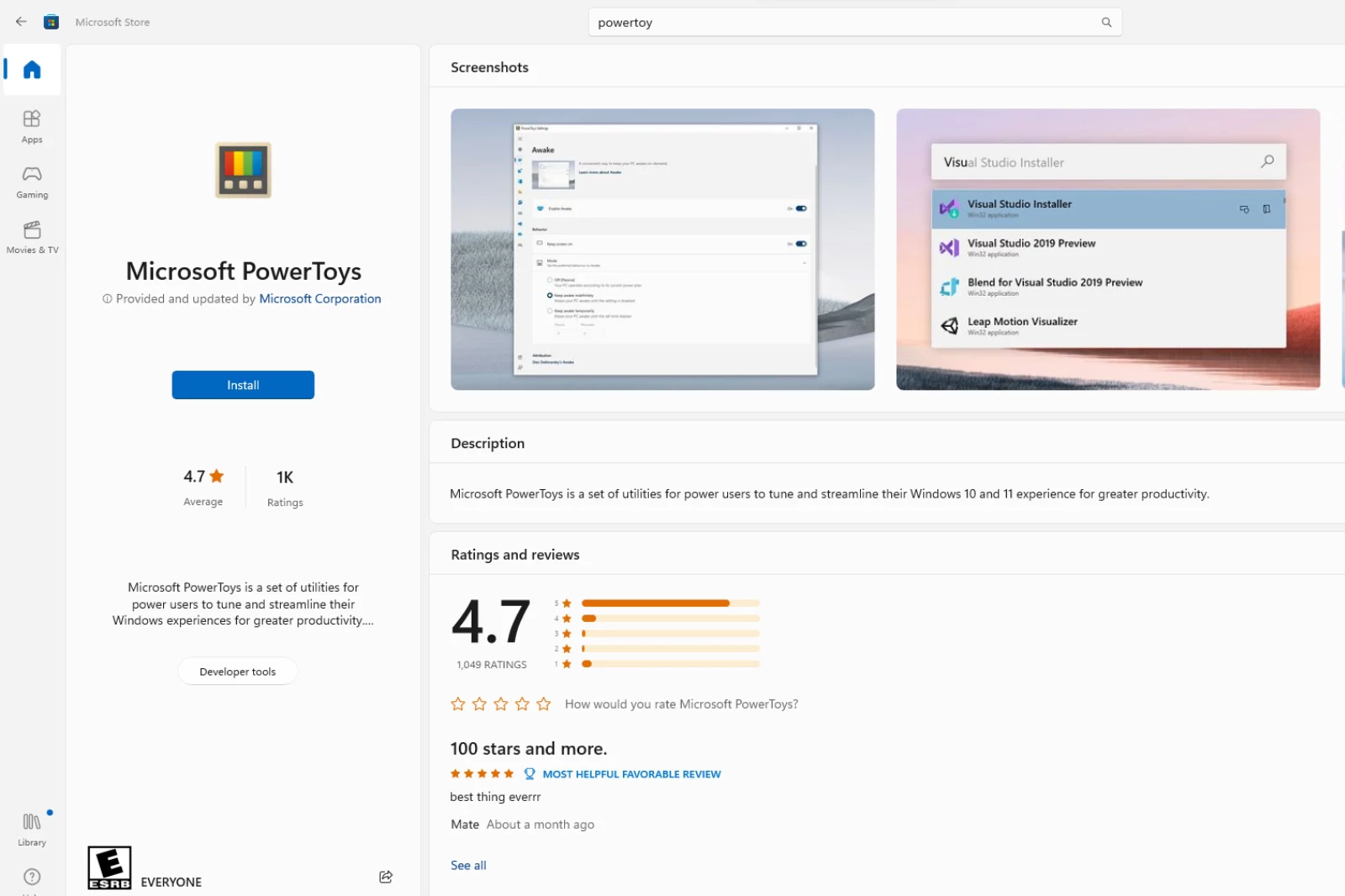Open Help from the question mark icon
The width and height of the screenshot is (1345, 896).
pyautogui.click(x=32, y=877)
